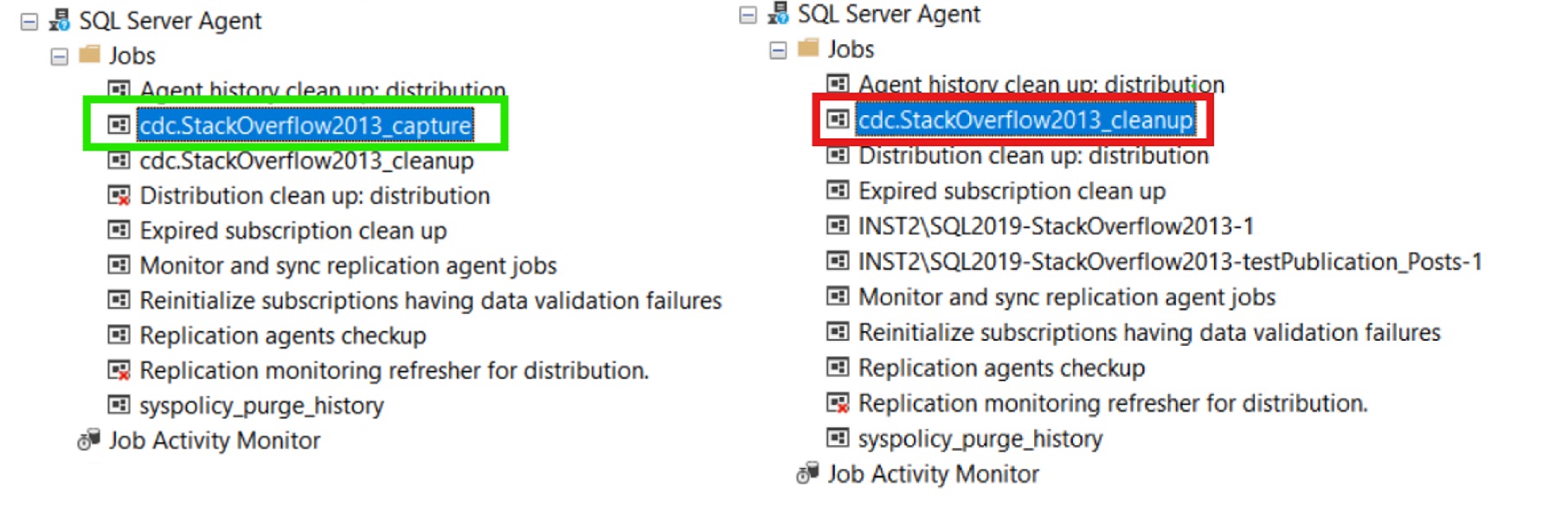The height and width of the screenshot is (512, 1568).
Task: Click job icon beside left Monitor and sync replication
Action: point(119,265)
